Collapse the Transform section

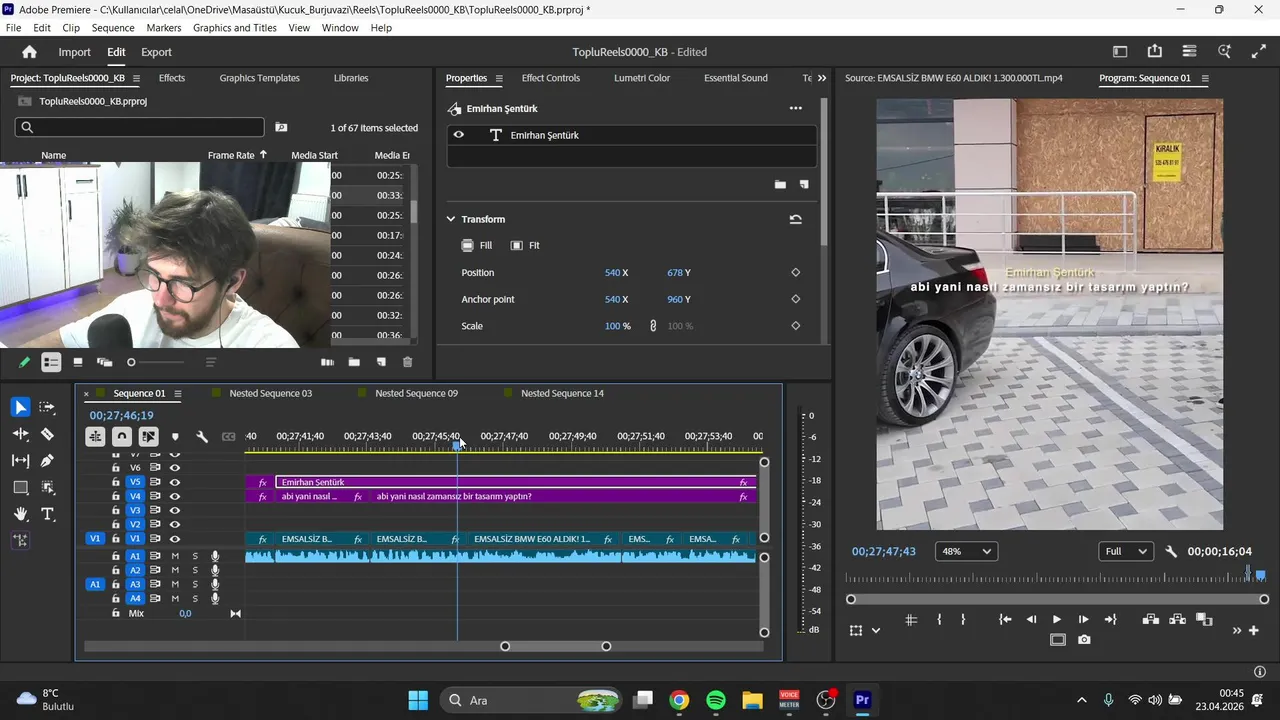(x=451, y=219)
